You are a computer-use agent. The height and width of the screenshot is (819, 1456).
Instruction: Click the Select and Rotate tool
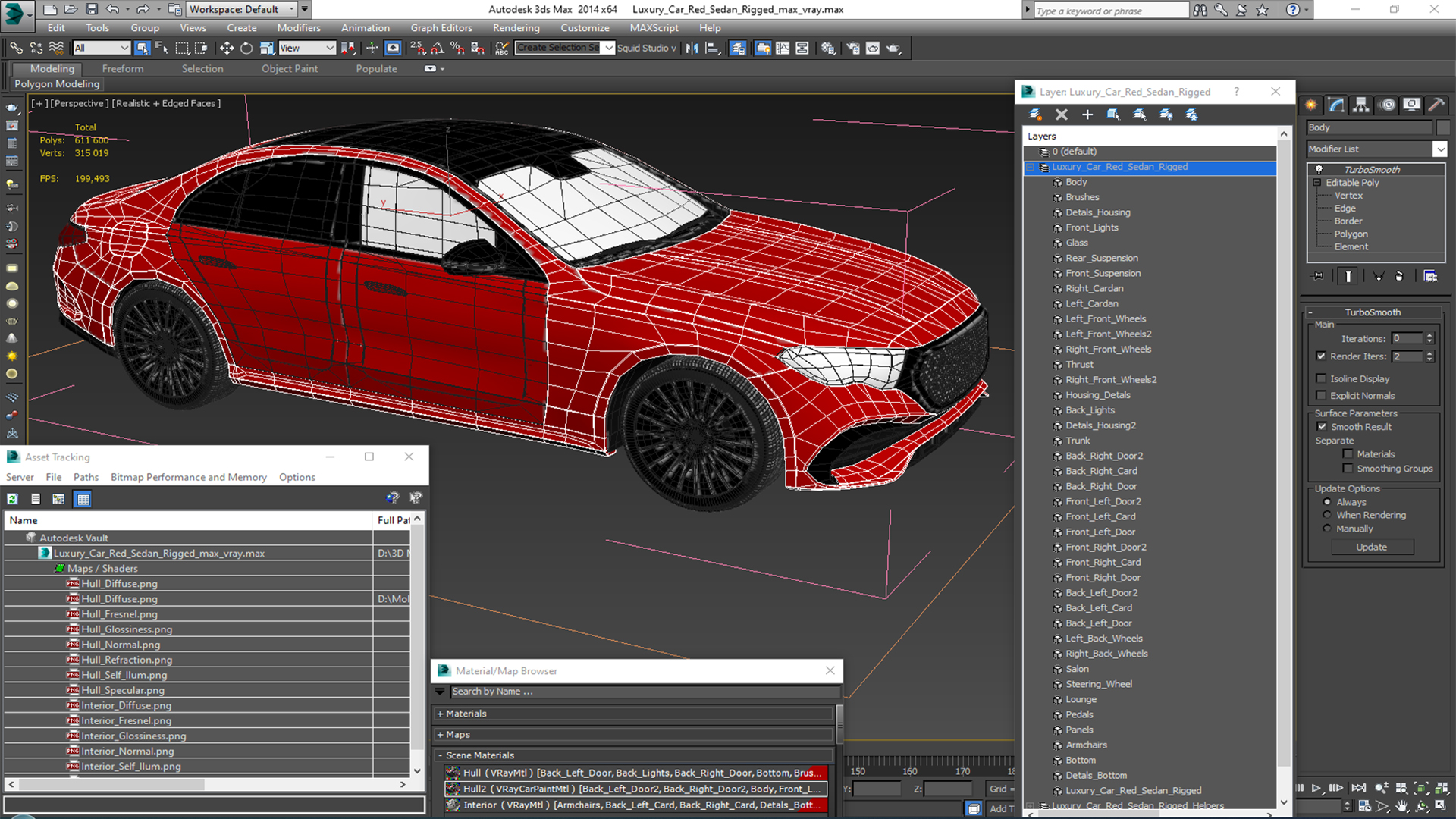pyautogui.click(x=246, y=48)
